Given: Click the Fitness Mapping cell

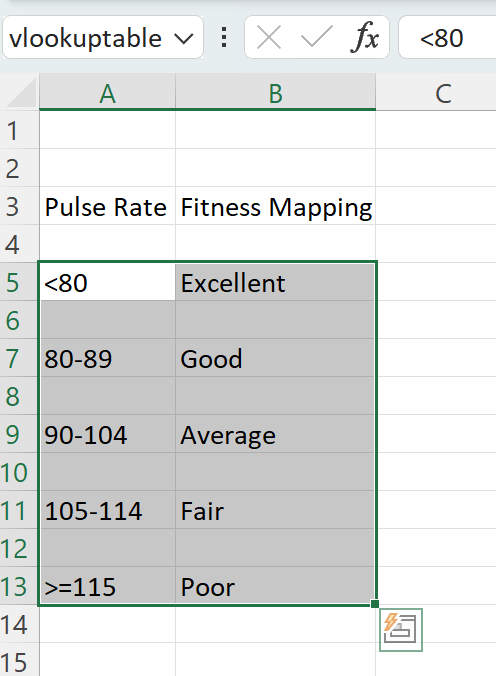Looking at the screenshot, I should coord(276,206).
